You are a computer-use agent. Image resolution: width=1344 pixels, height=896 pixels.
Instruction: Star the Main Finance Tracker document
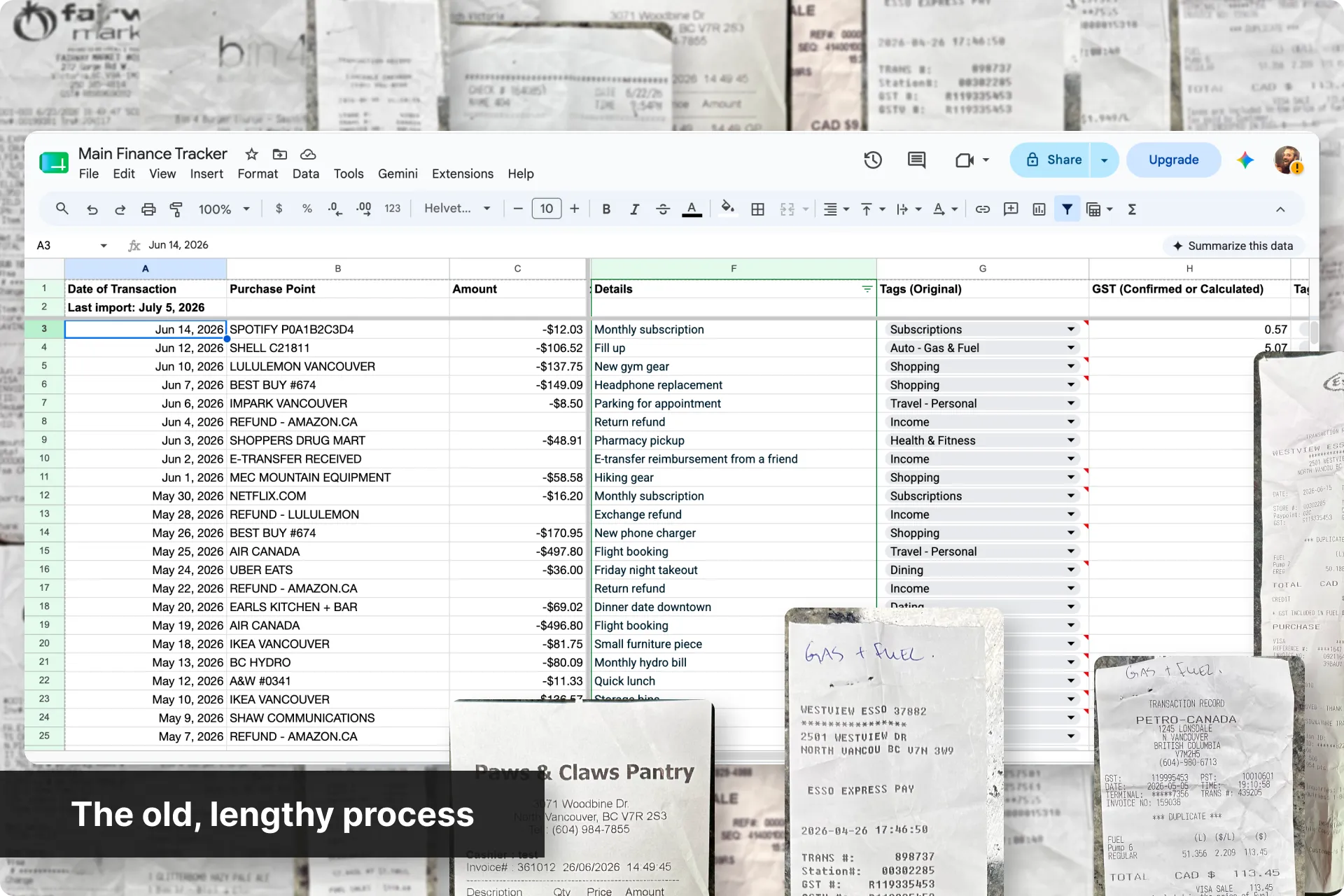click(251, 154)
